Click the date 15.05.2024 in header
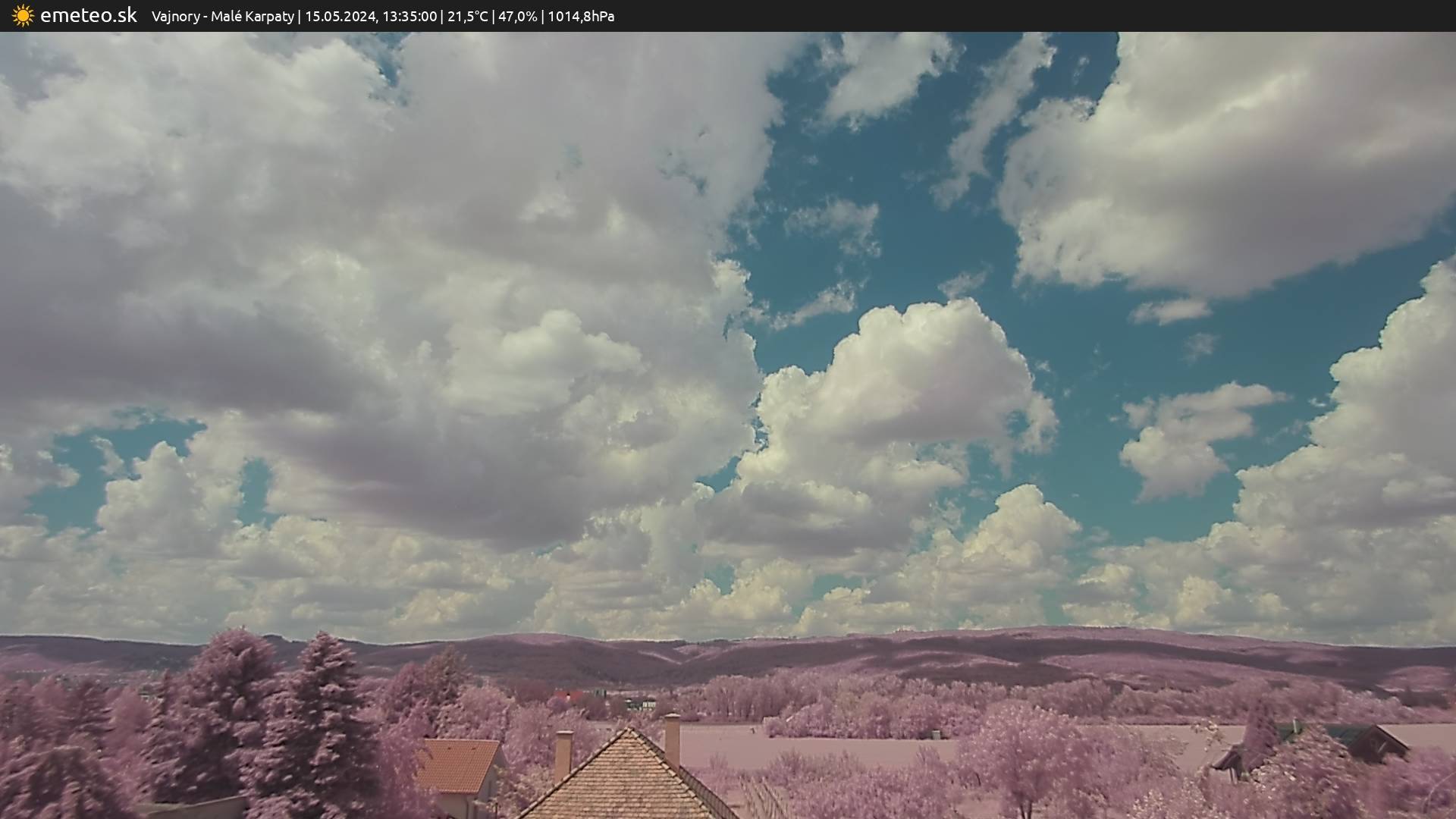Image resolution: width=1456 pixels, height=819 pixels. click(340, 16)
